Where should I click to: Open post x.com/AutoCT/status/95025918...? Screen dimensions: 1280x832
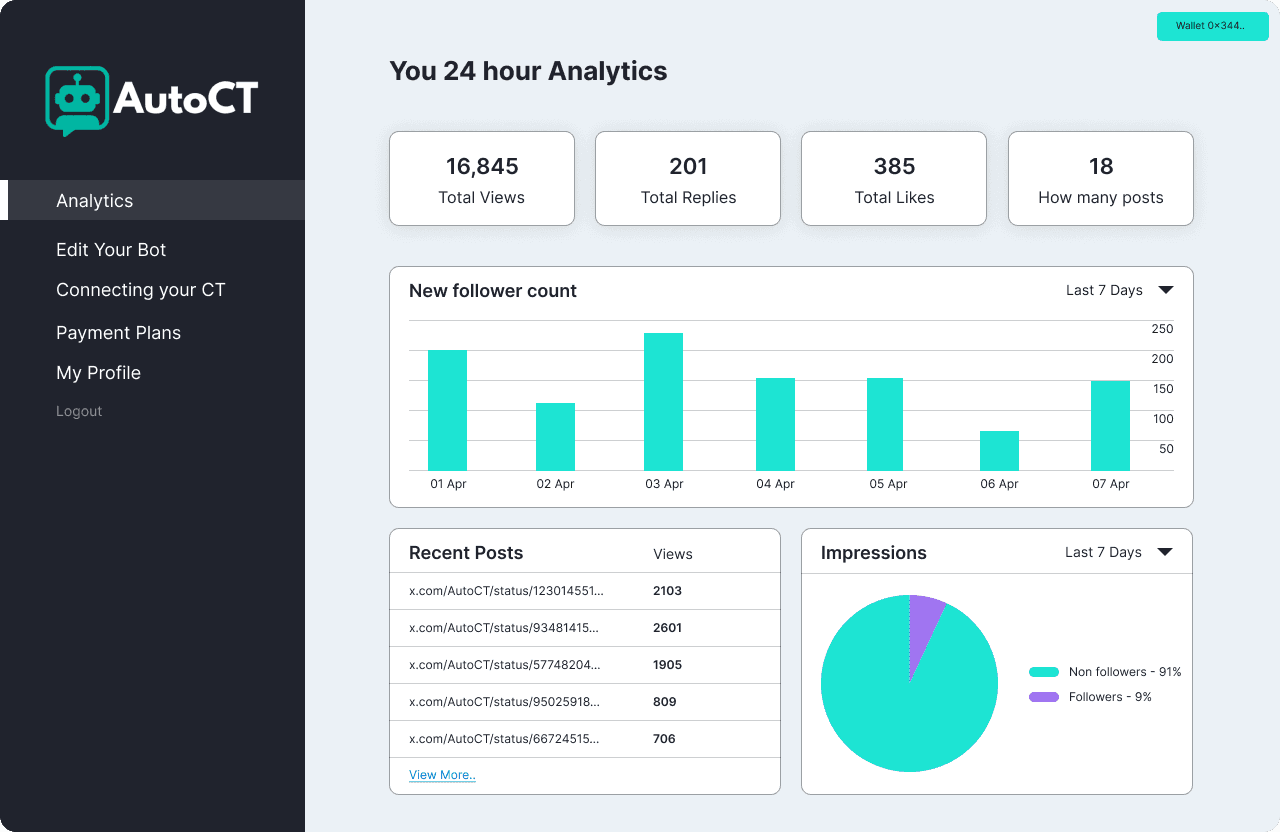(505, 702)
